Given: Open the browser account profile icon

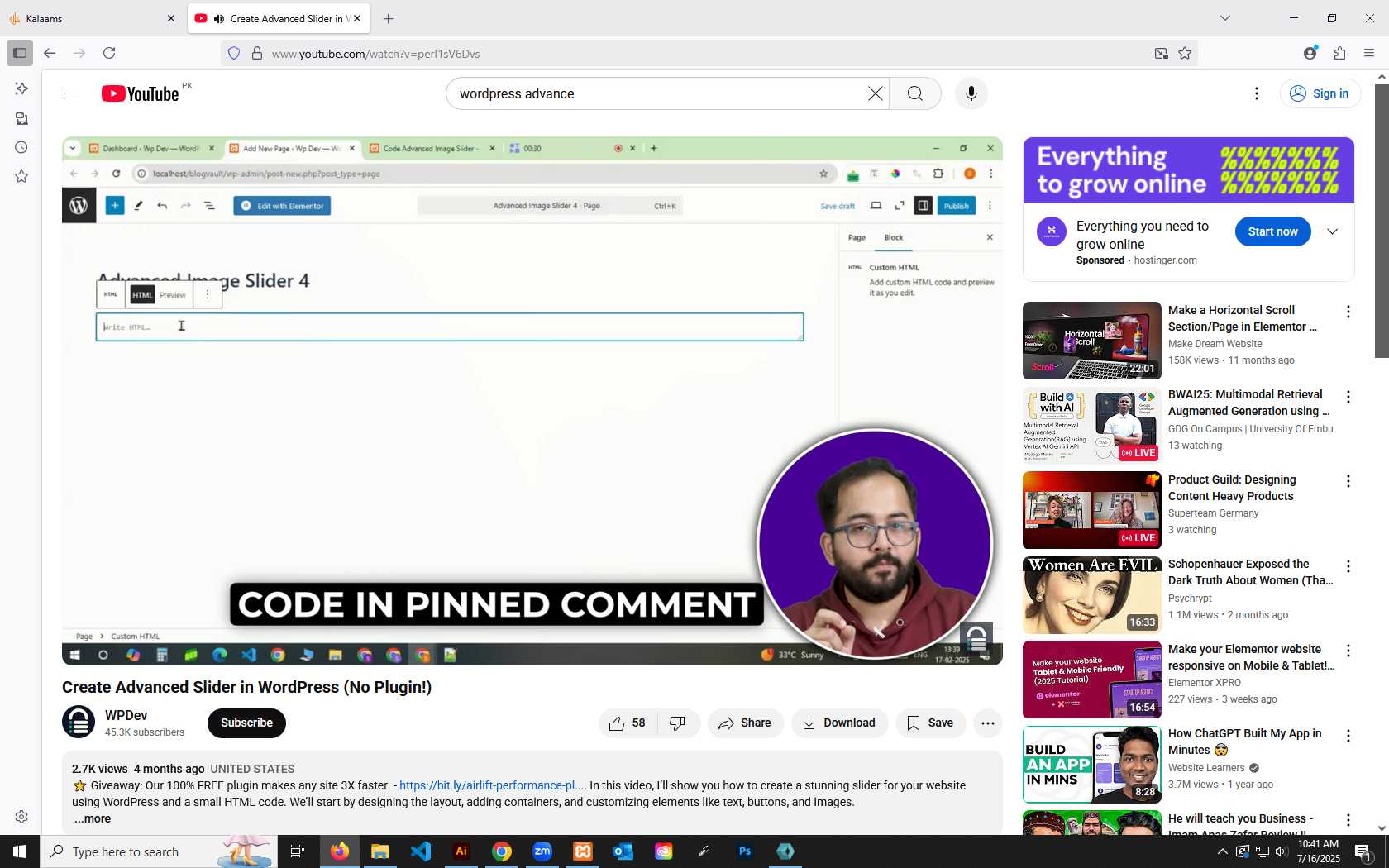Looking at the screenshot, I should tap(1310, 53).
